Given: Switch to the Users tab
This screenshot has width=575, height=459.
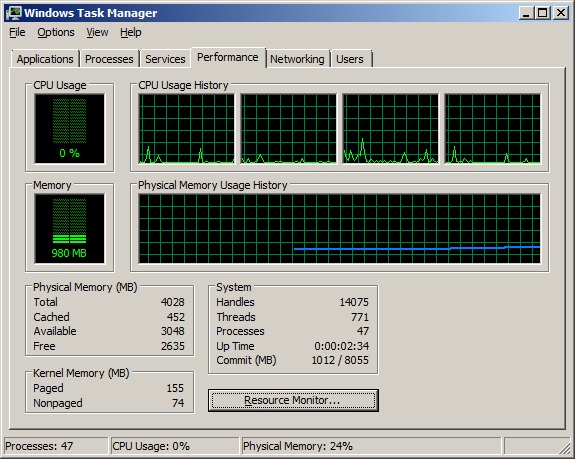Looking at the screenshot, I should 350,59.
